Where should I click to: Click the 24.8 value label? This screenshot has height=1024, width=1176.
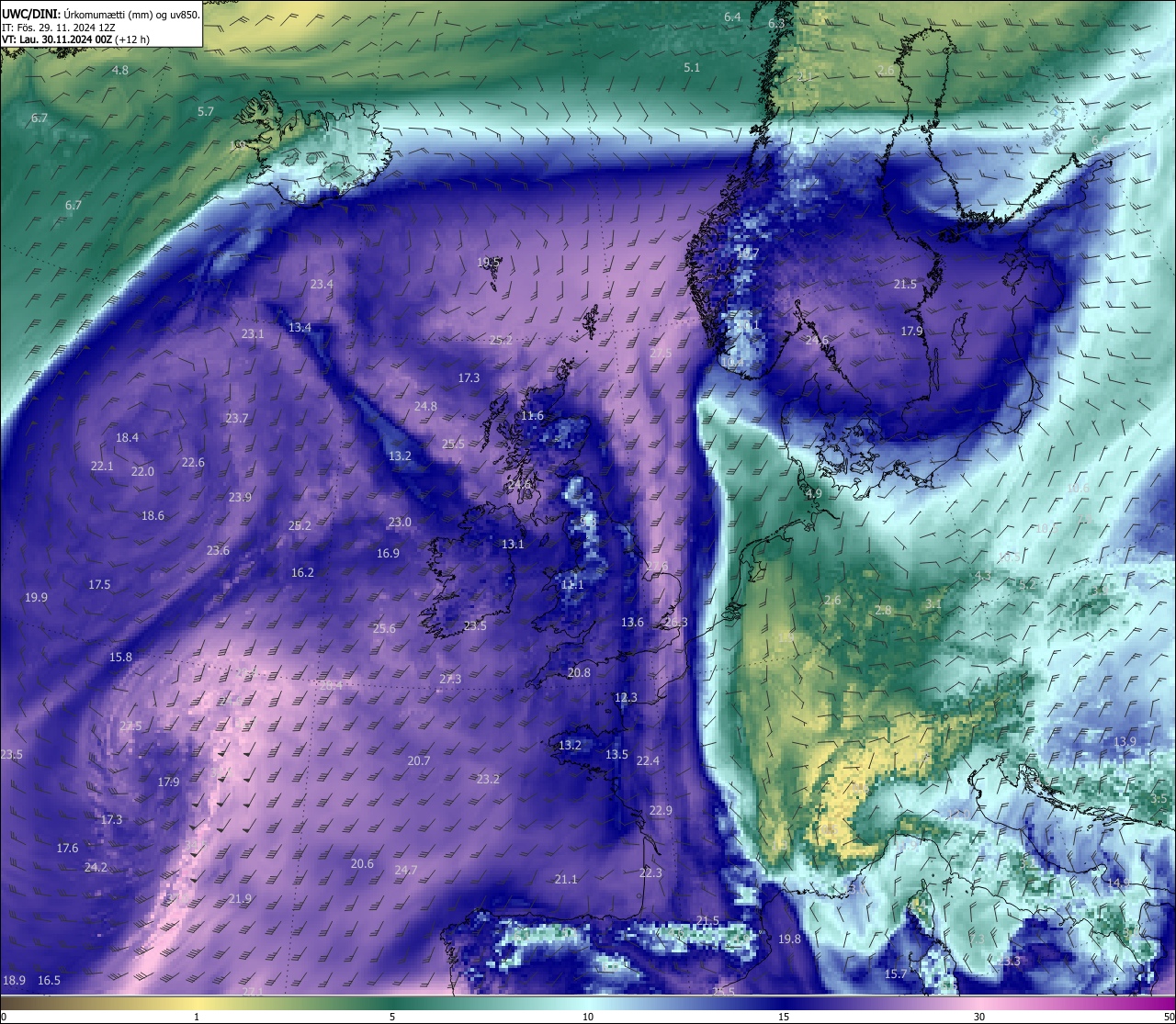(425, 407)
